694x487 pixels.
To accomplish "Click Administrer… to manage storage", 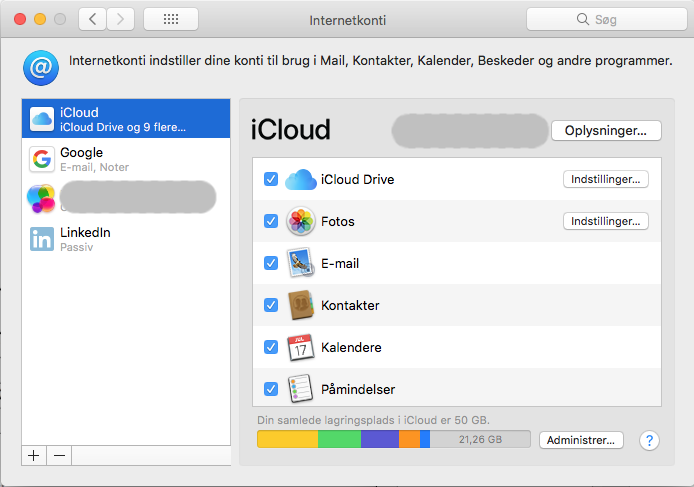I will tap(581, 440).
